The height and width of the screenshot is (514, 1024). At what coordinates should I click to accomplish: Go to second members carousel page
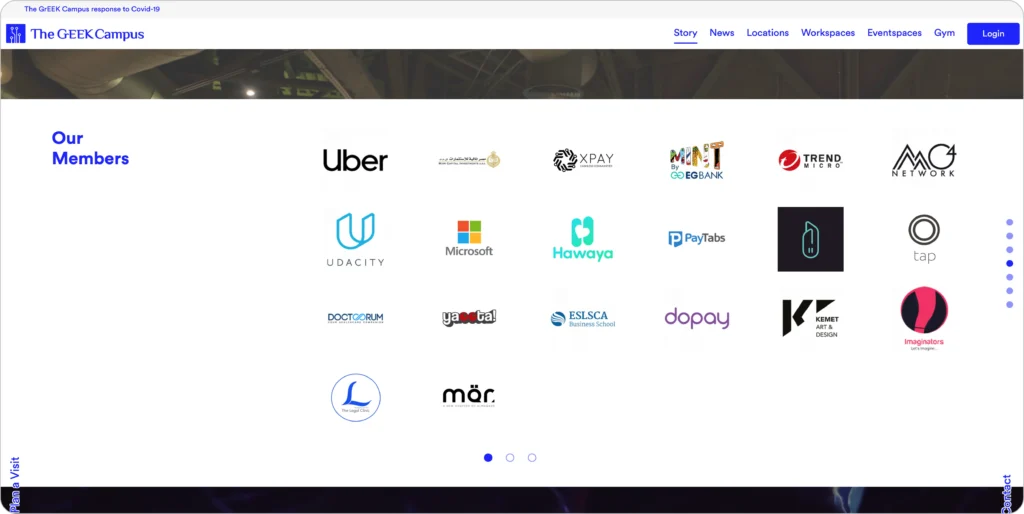tap(510, 458)
